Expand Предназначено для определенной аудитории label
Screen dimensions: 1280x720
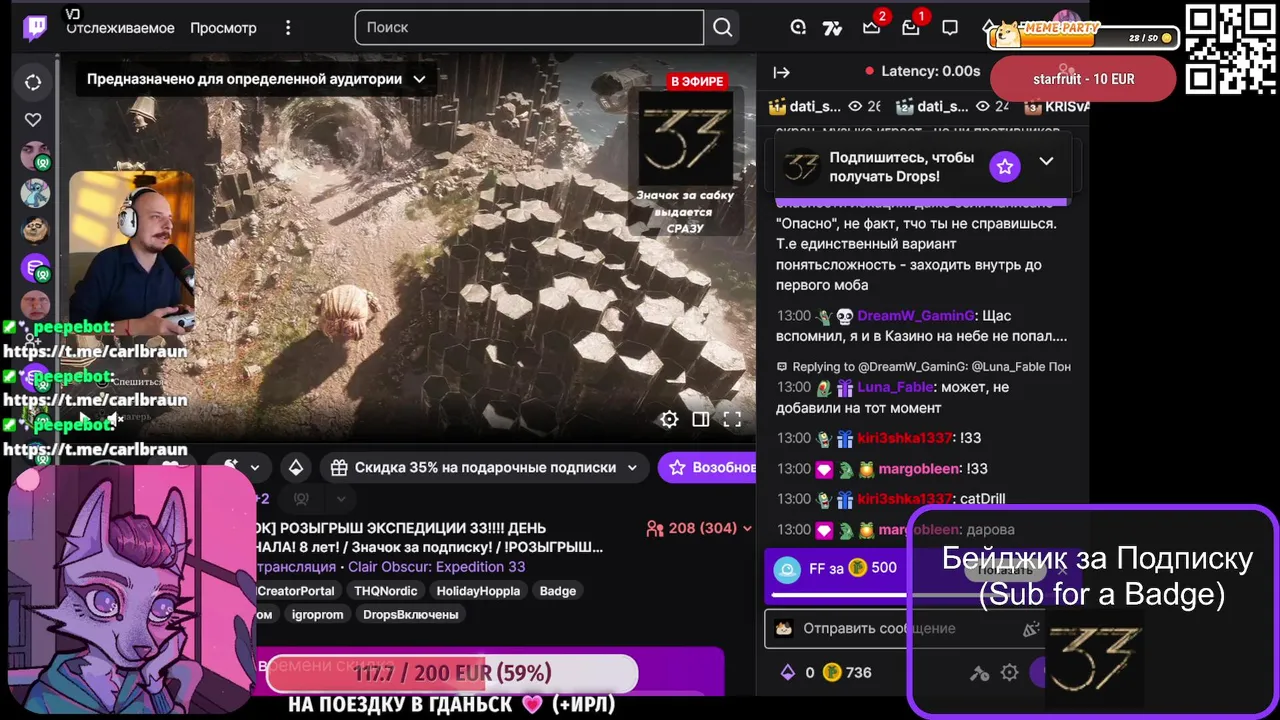256,79
